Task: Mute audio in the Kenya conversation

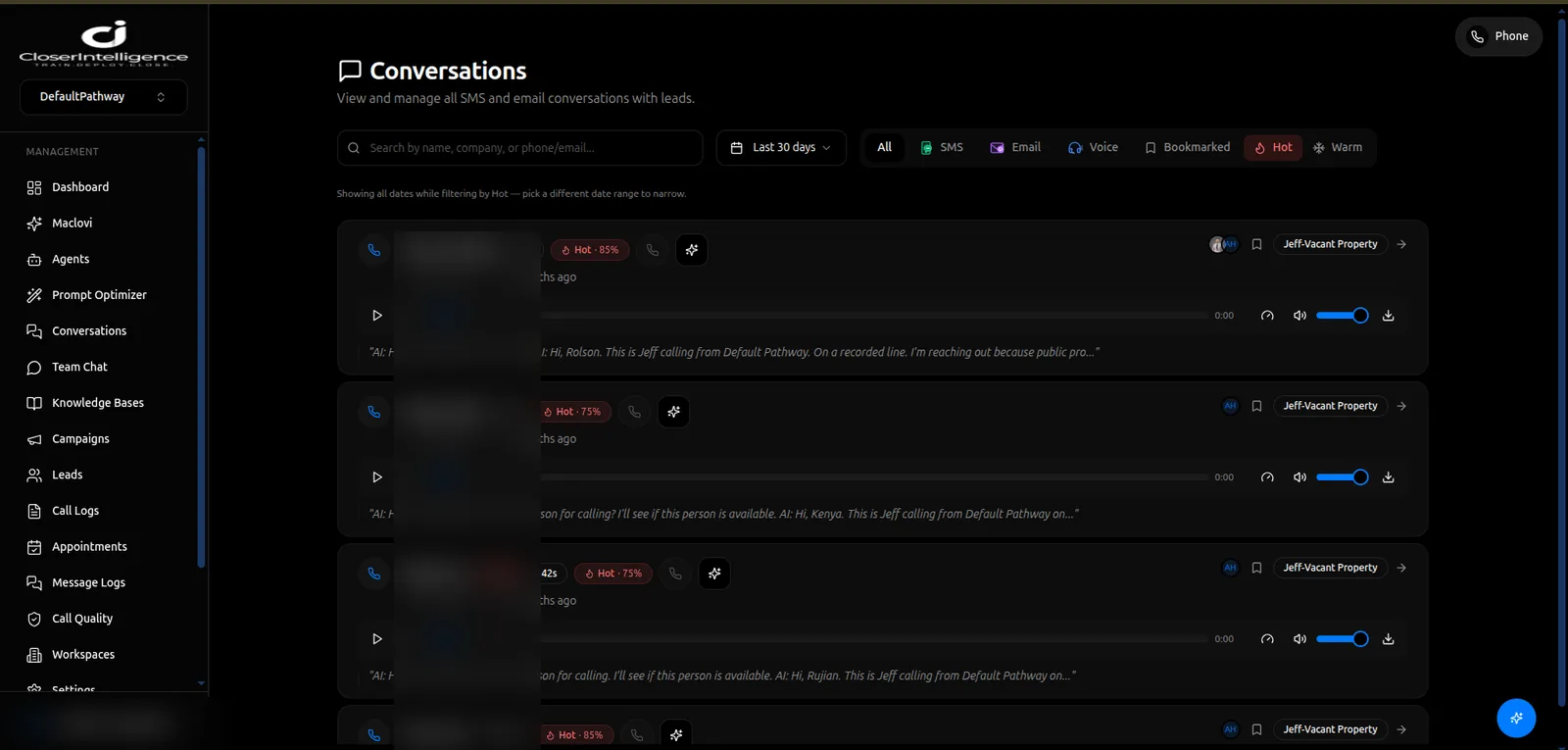Action: (1299, 477)
